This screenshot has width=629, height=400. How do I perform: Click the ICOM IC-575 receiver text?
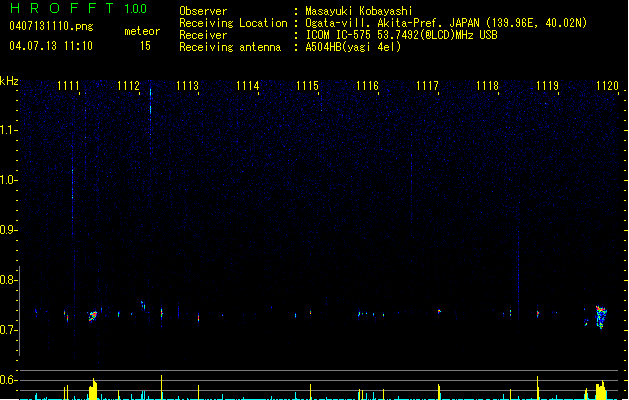(401, 35)
